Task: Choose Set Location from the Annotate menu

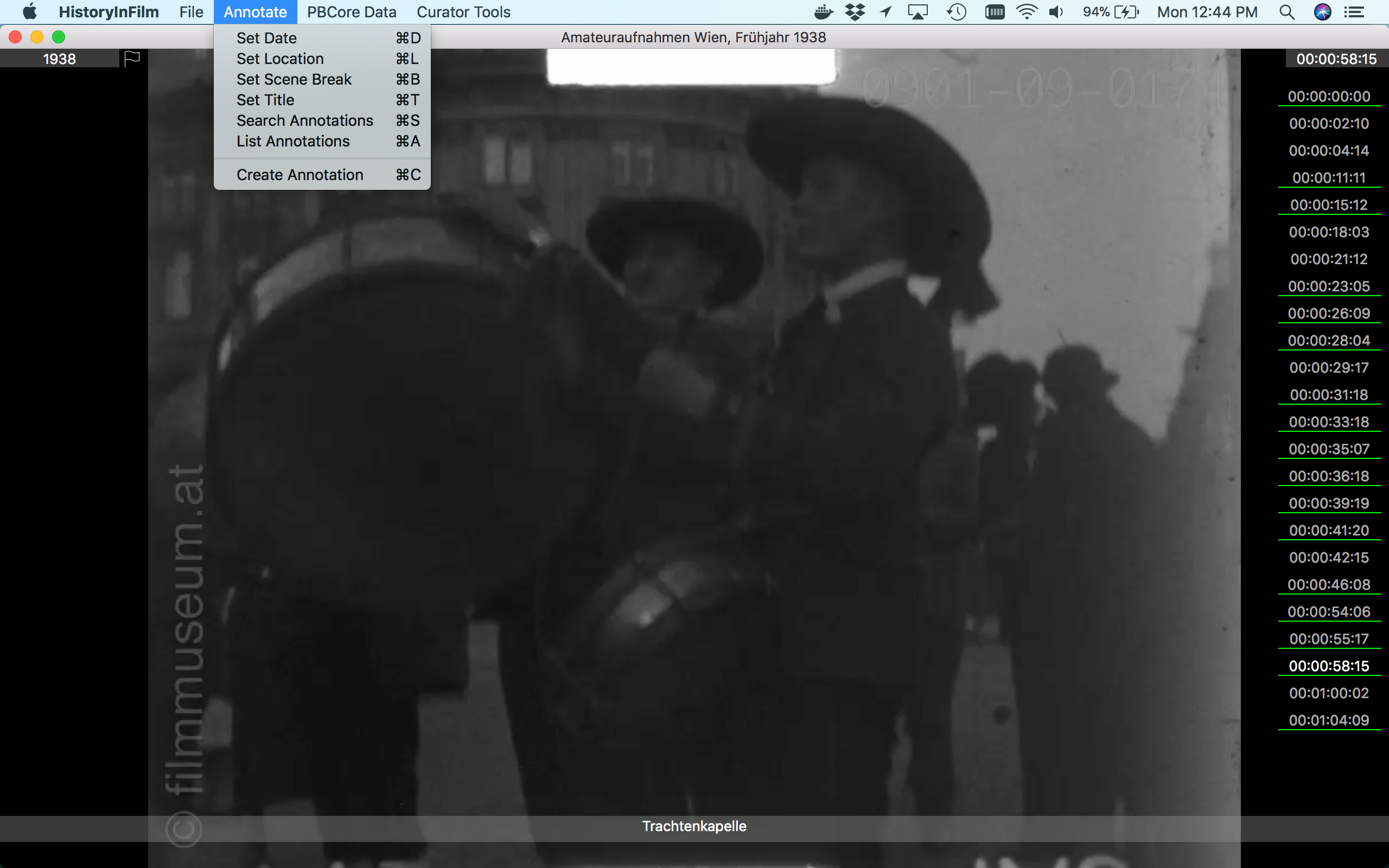Action: 279,58
